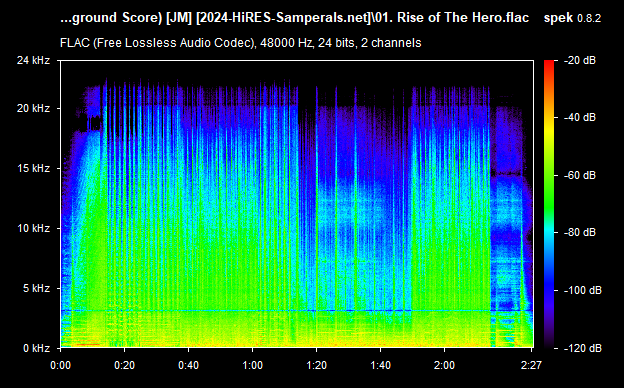Click the 0:40 time marker

(x=189, y=365)
